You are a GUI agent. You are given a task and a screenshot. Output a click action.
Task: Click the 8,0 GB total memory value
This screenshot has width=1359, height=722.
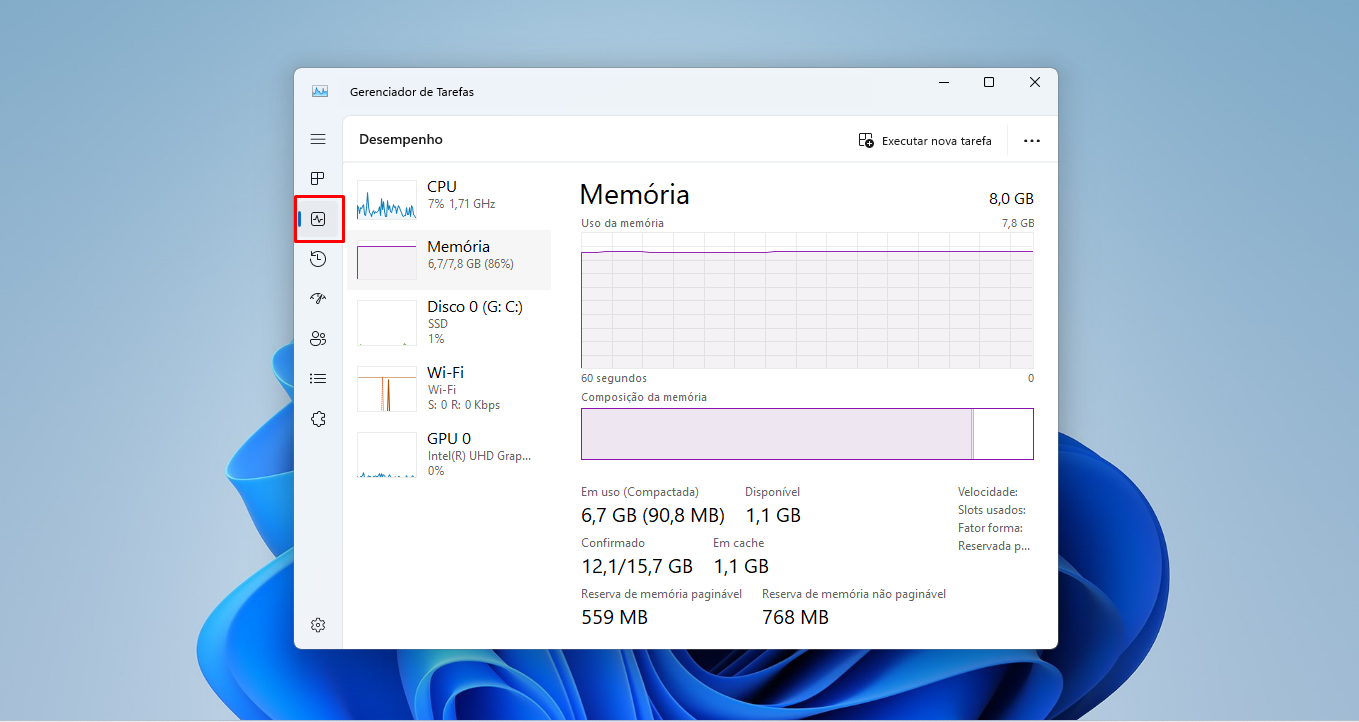coord(1011,198)
